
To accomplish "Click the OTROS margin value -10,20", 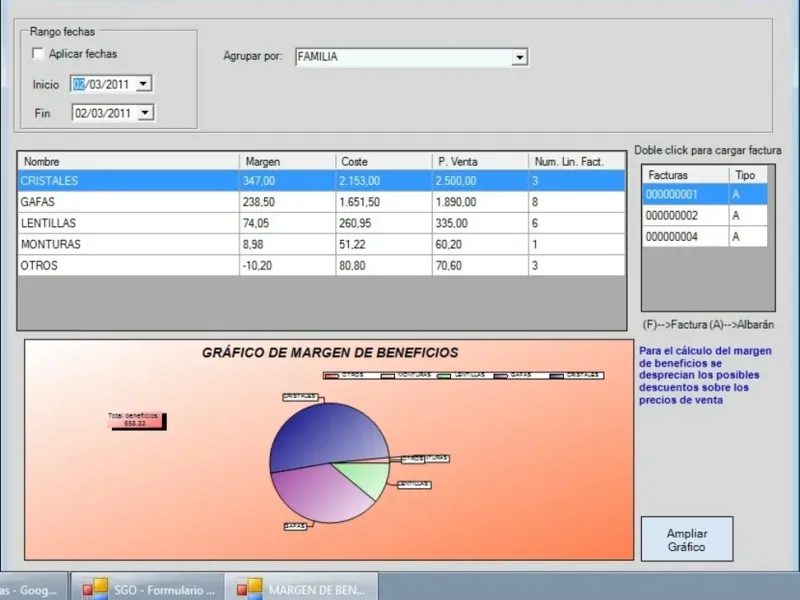I will click(x=258, y=266).
